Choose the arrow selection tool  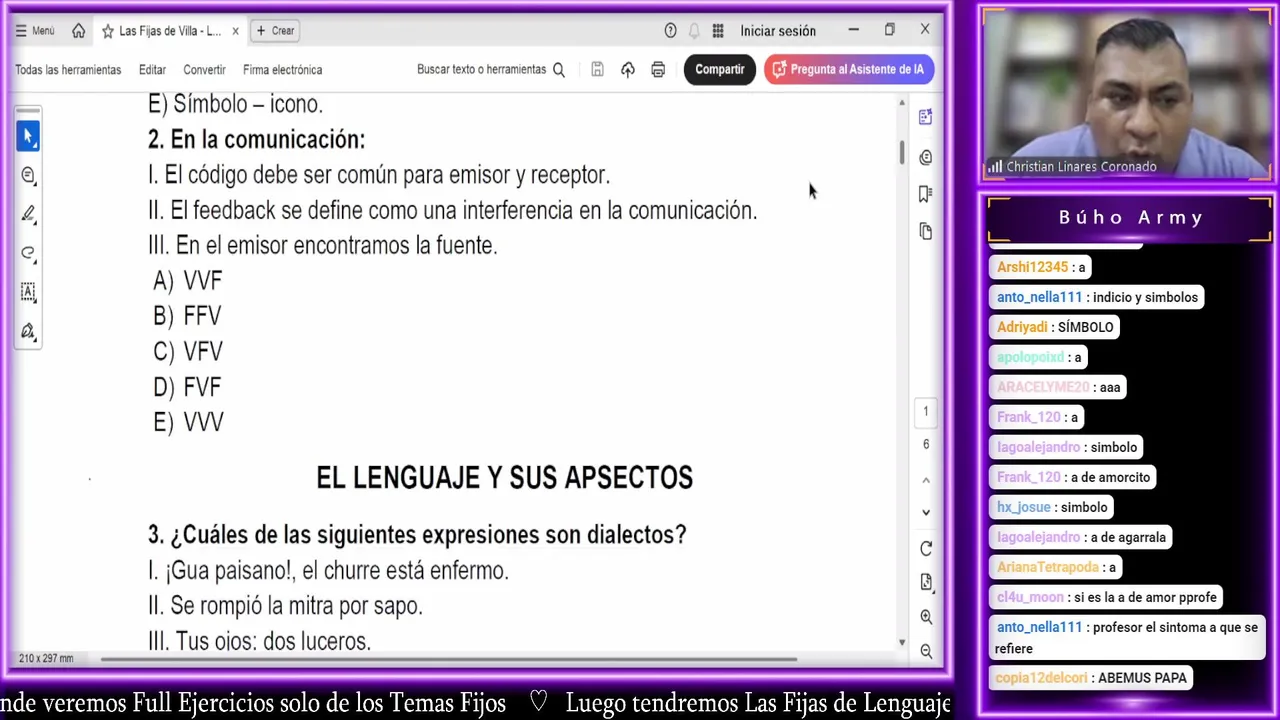pyautogui.click(x=28, y=136)
